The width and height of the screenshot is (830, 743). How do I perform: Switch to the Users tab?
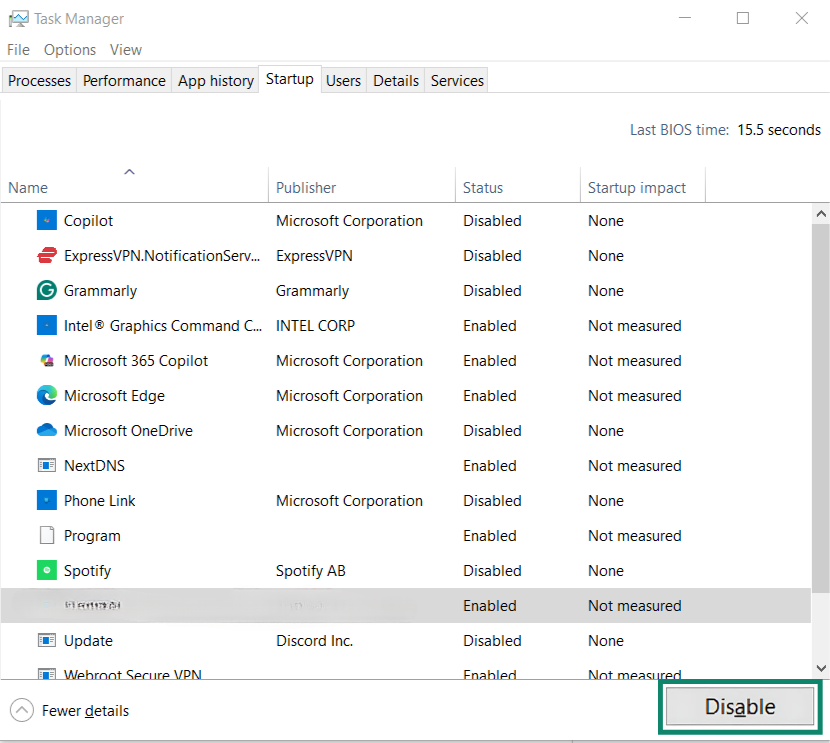pyautogui.click(x=343, y=80)
